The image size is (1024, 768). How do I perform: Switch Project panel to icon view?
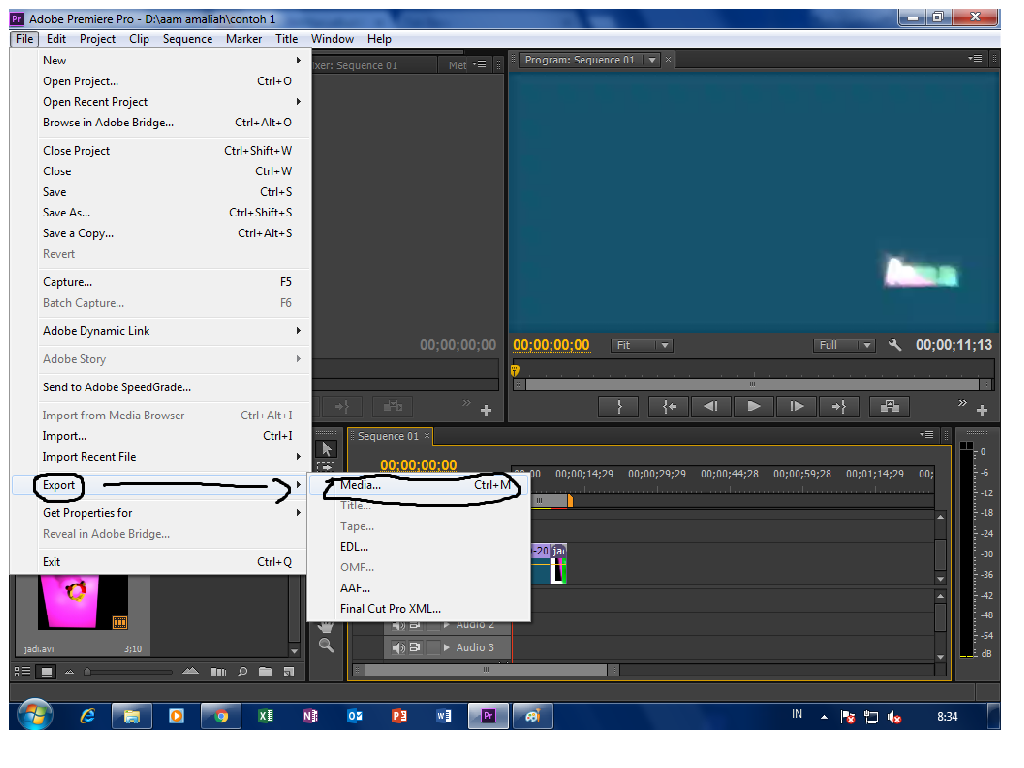(x=47, y=671)
